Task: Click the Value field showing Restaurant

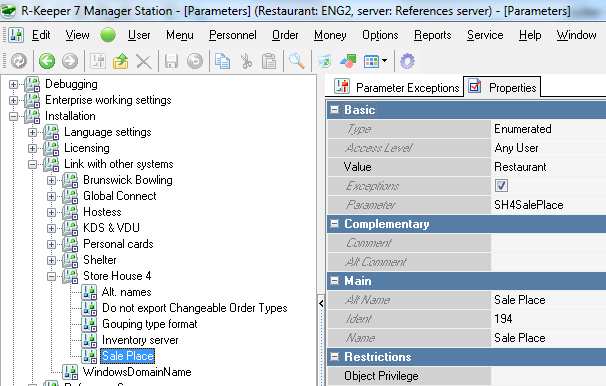Action: 548,167
